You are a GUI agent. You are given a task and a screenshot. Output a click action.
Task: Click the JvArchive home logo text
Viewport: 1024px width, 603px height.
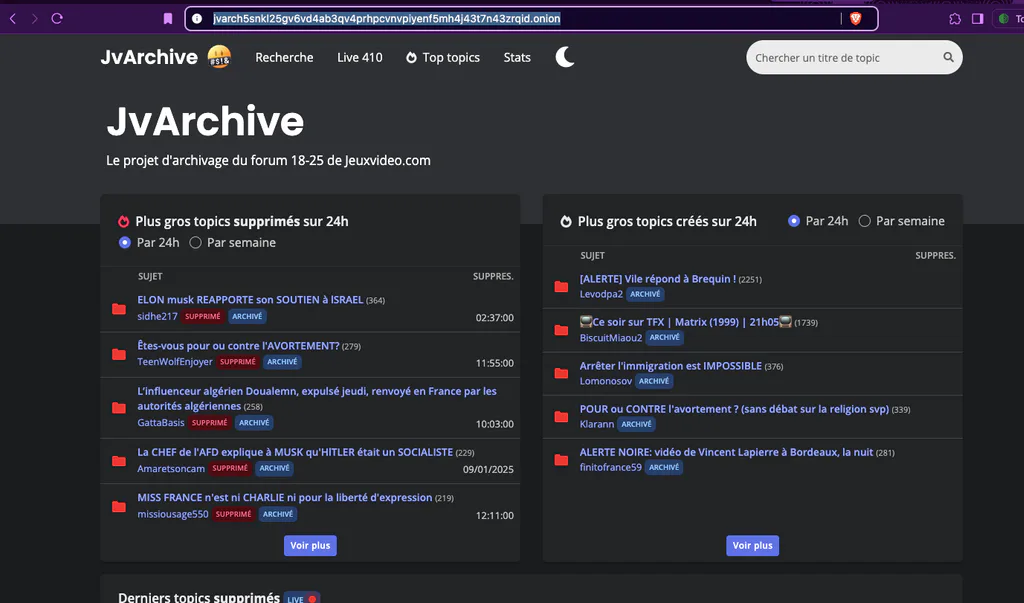(x=149, y=57)
